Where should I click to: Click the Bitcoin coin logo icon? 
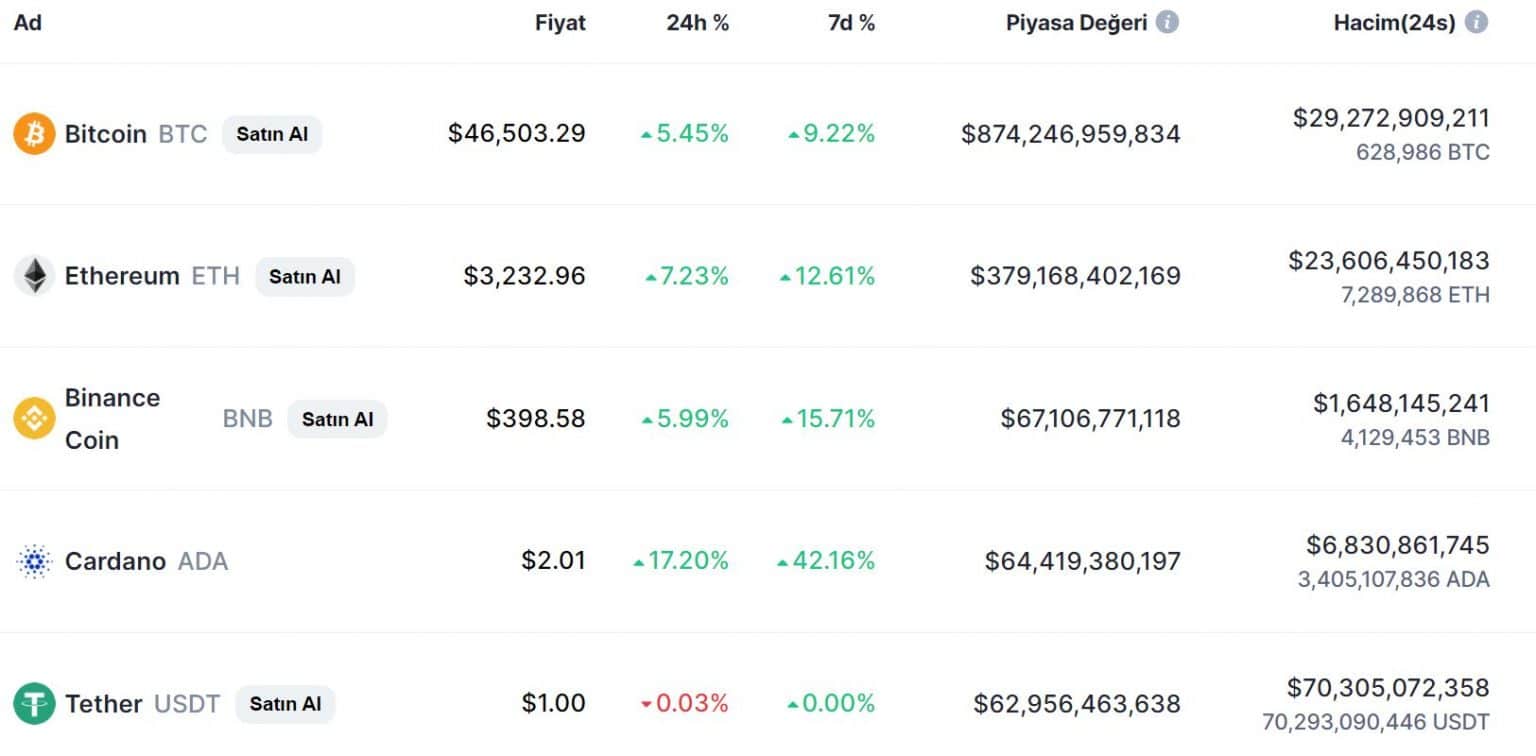tap(34, 134)
